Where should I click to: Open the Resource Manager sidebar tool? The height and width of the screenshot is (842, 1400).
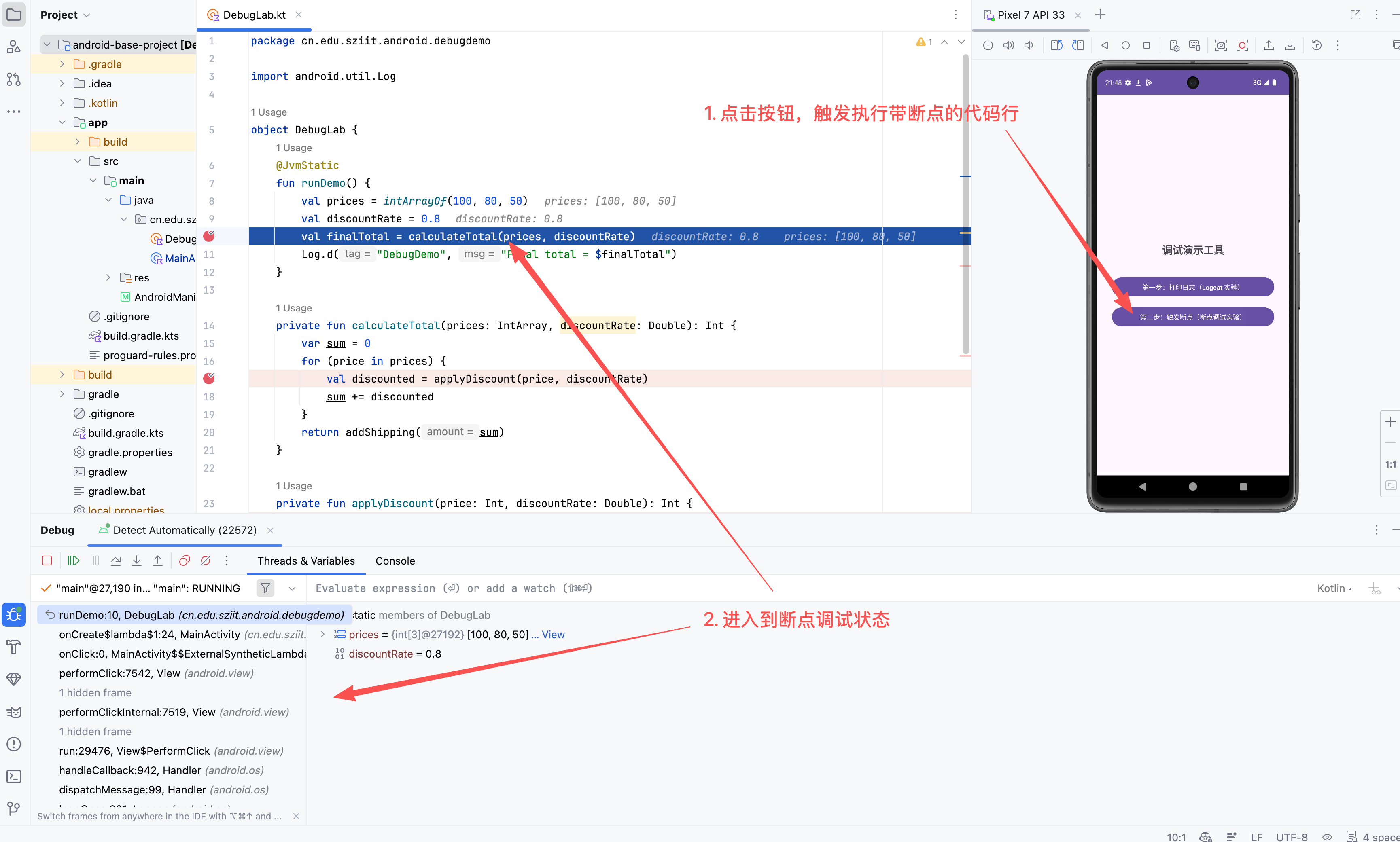pyautogui.click(x=14, y=47)
